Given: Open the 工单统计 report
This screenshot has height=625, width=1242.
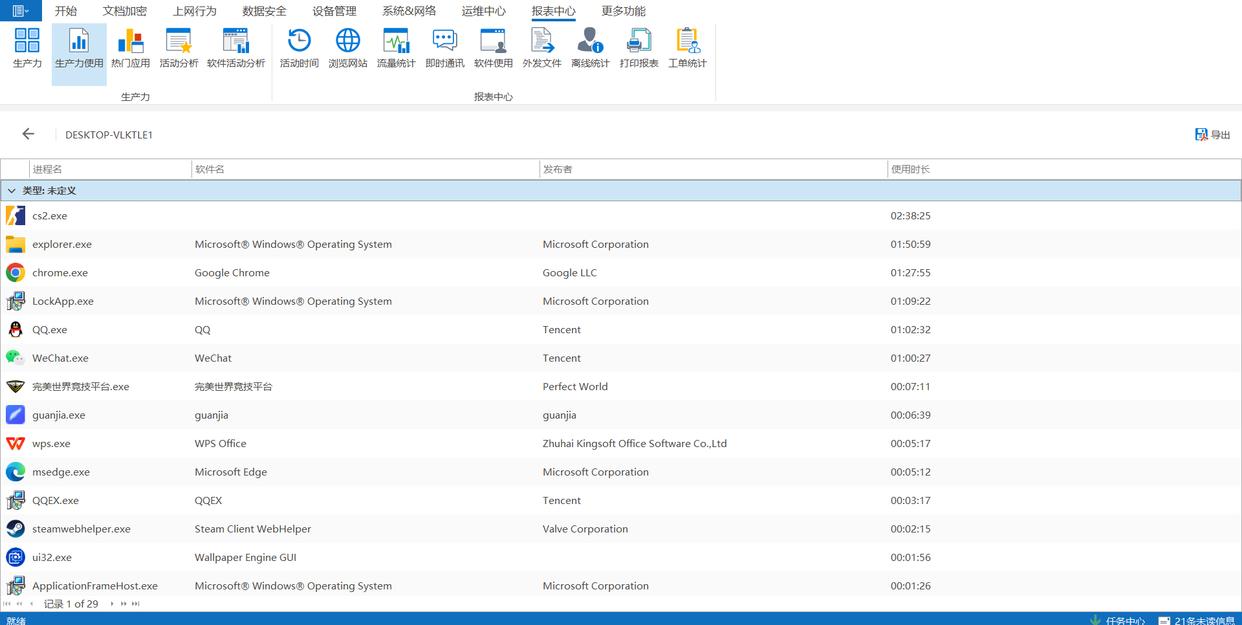Looking at the screenshot, I should coord(687,48).
